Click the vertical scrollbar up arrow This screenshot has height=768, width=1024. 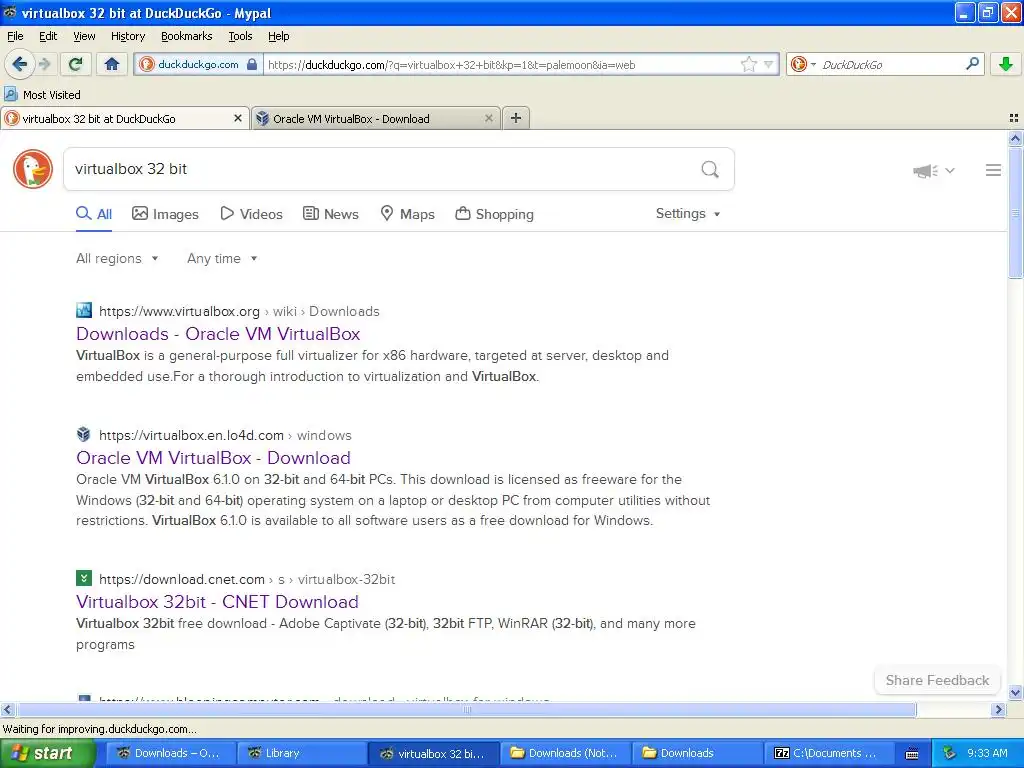1015,138
